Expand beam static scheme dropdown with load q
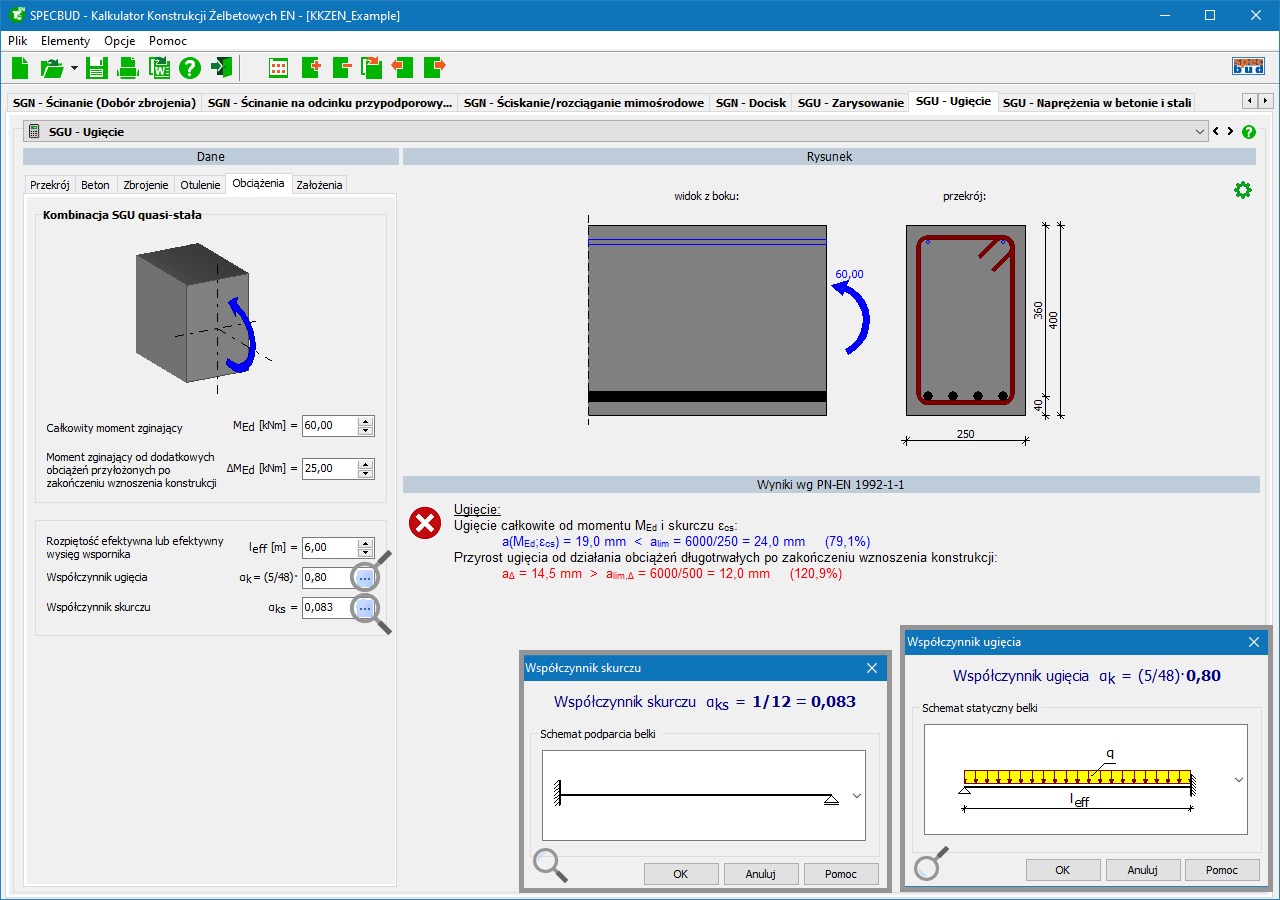1280x900 pixels. coord(1240,780)
